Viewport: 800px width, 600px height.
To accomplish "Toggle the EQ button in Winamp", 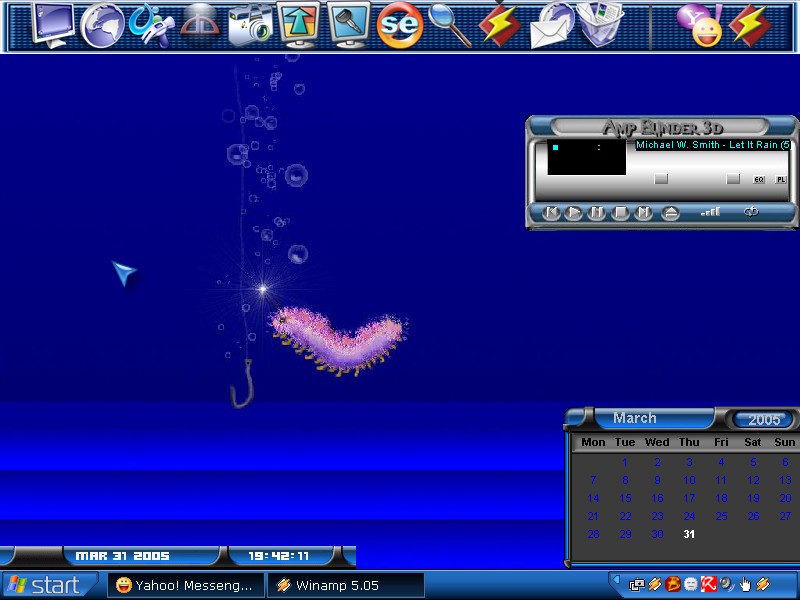I will point(759,180).
